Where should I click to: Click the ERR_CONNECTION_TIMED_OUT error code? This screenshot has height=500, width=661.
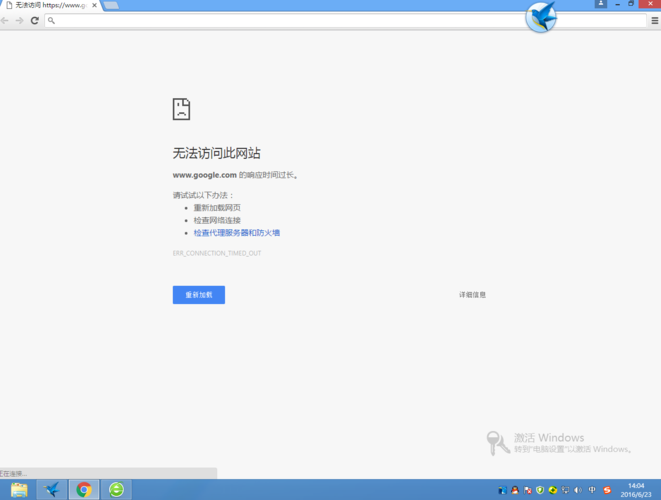pyautogui.click(x=217, y=253)
